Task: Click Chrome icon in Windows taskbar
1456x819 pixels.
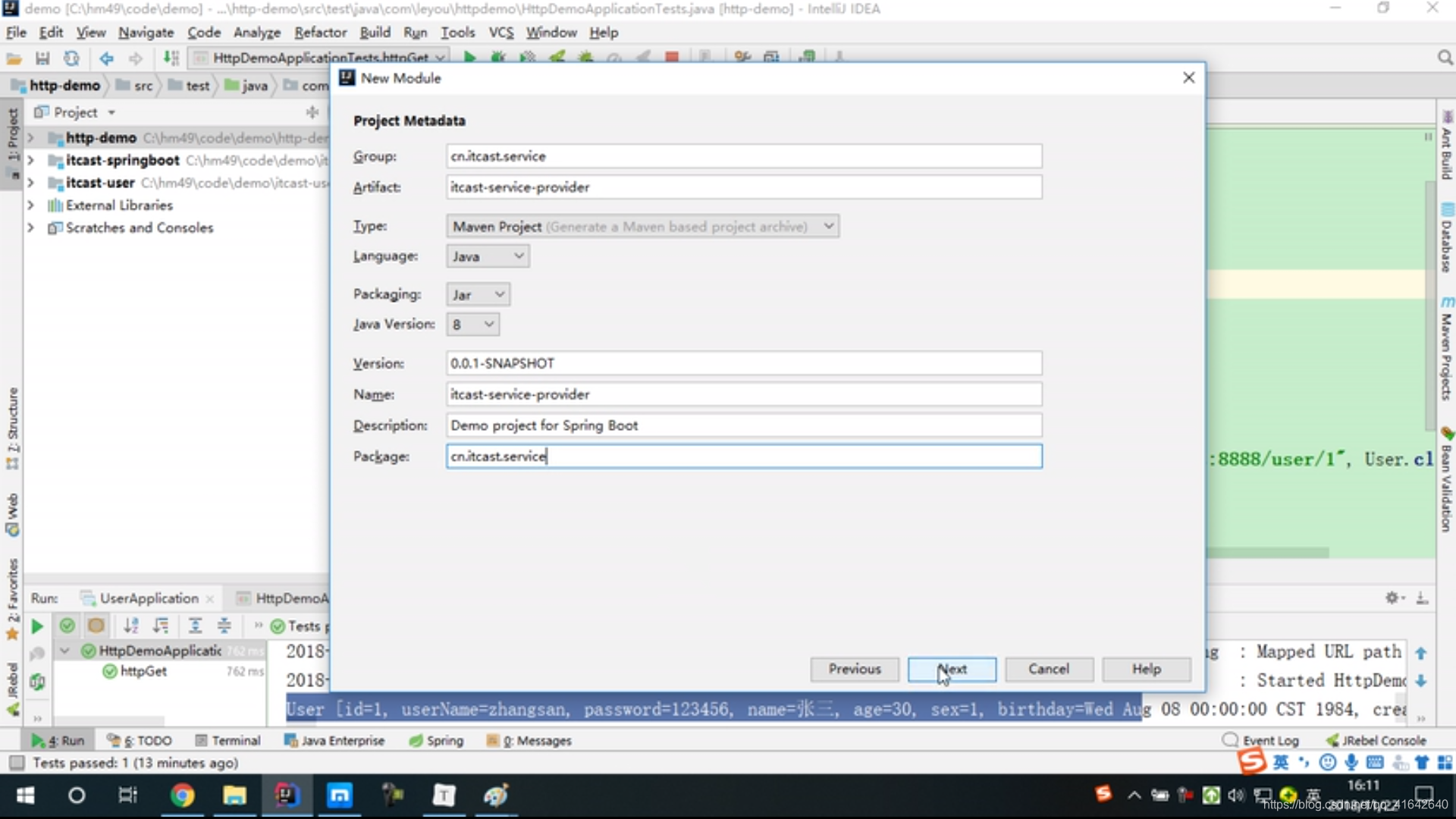Action: point(182,795)
